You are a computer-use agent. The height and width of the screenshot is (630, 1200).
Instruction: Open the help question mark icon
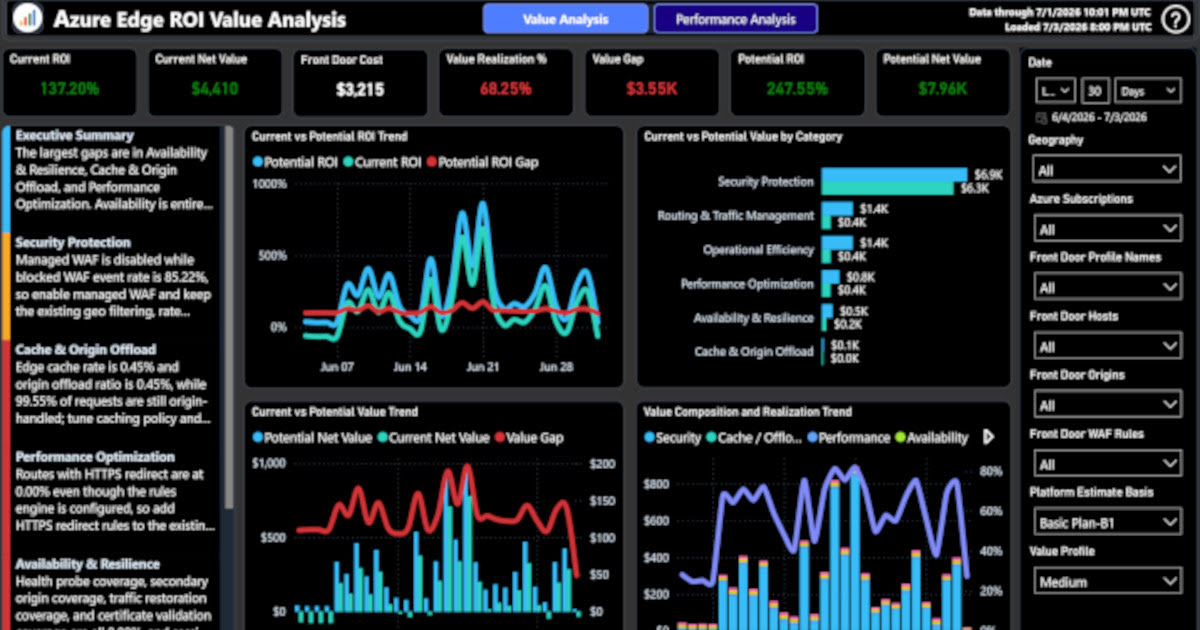(x=1176, y=20)
